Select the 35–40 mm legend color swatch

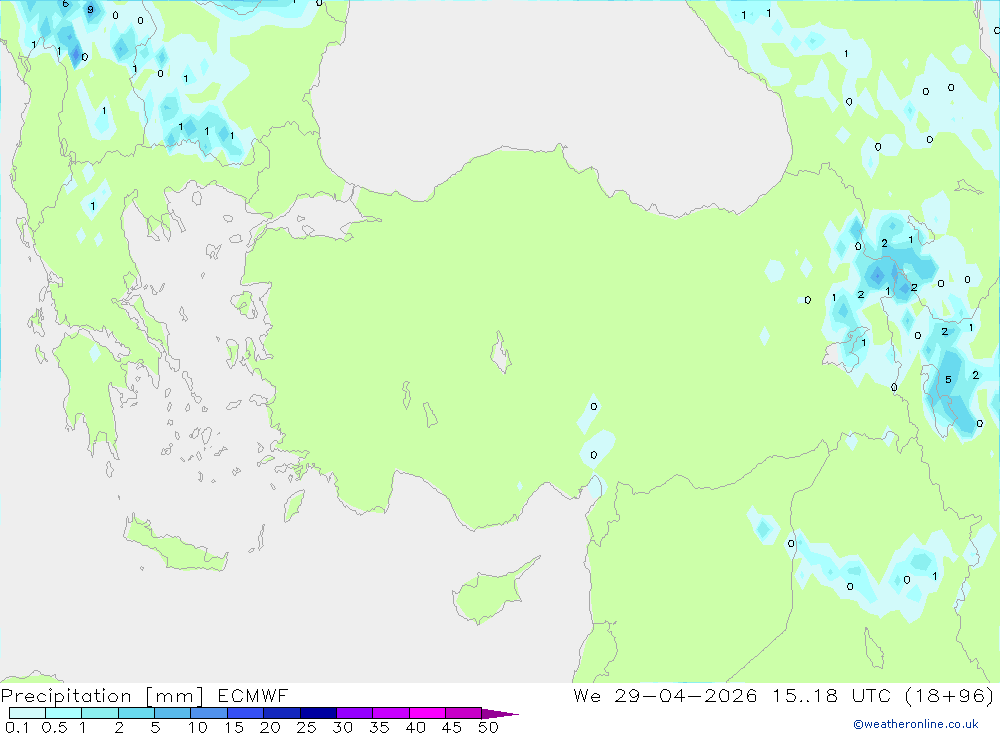tap(390, 713)
